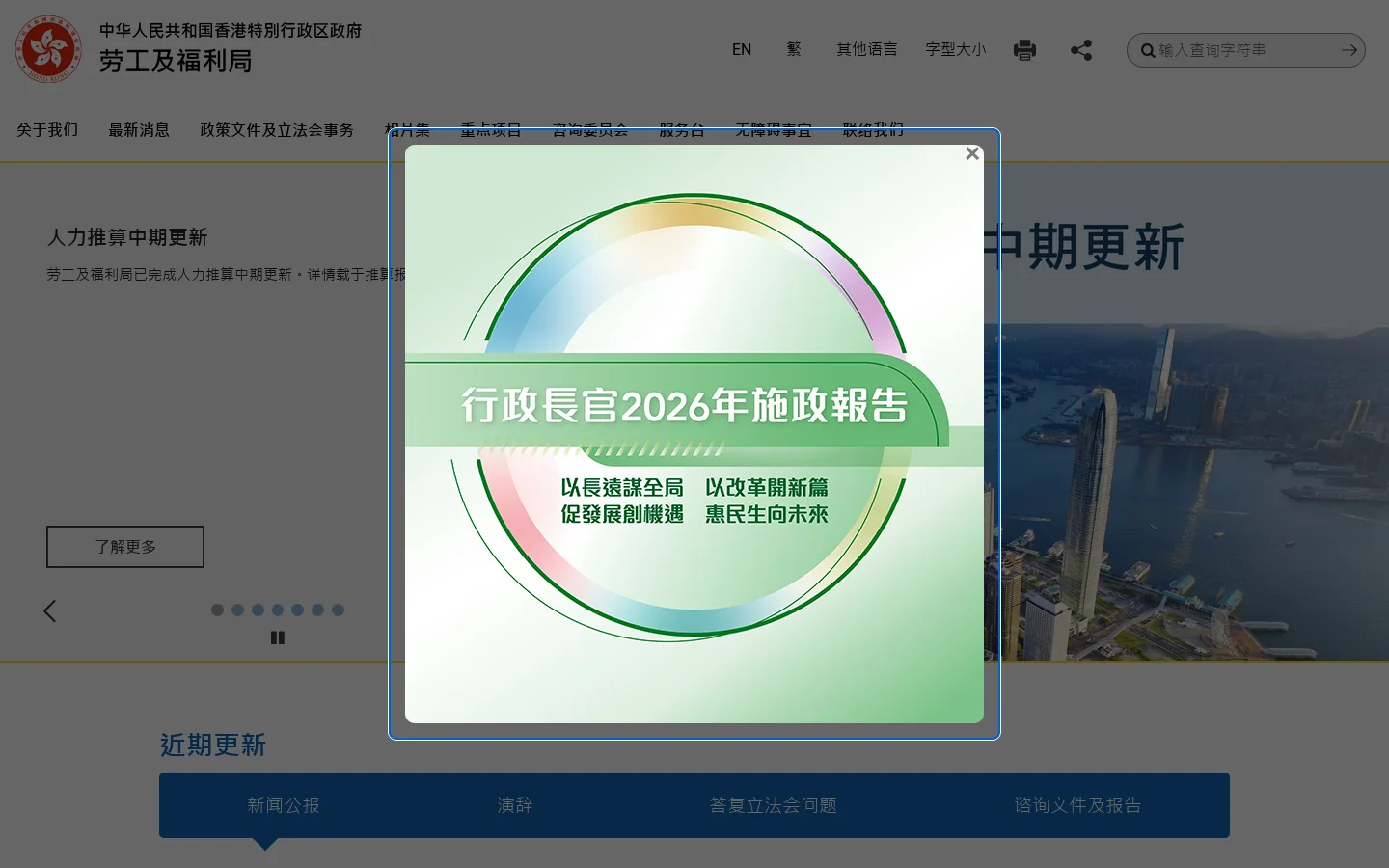The image size is (1389, 868).
Task: Open 联络我们 menu item
Action: coord(873,130)
